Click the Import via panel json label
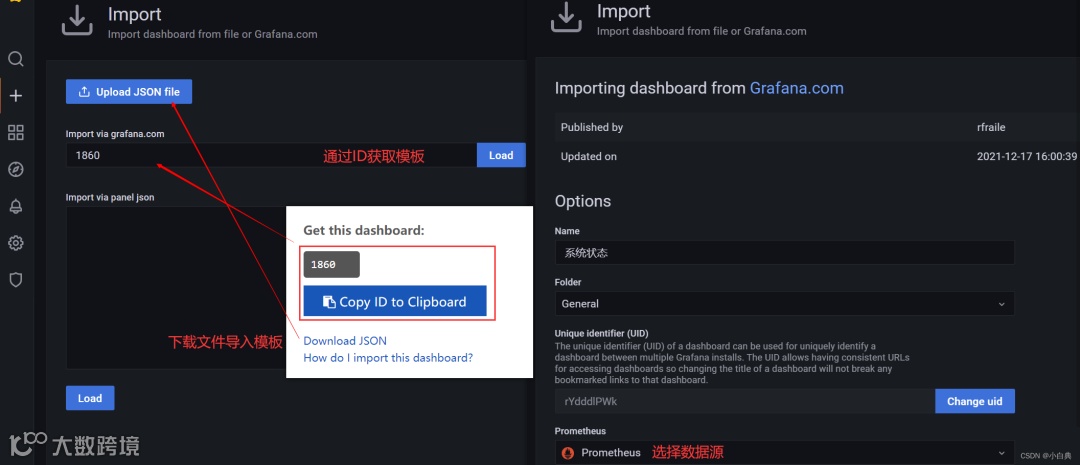 (x=110, y=197)
